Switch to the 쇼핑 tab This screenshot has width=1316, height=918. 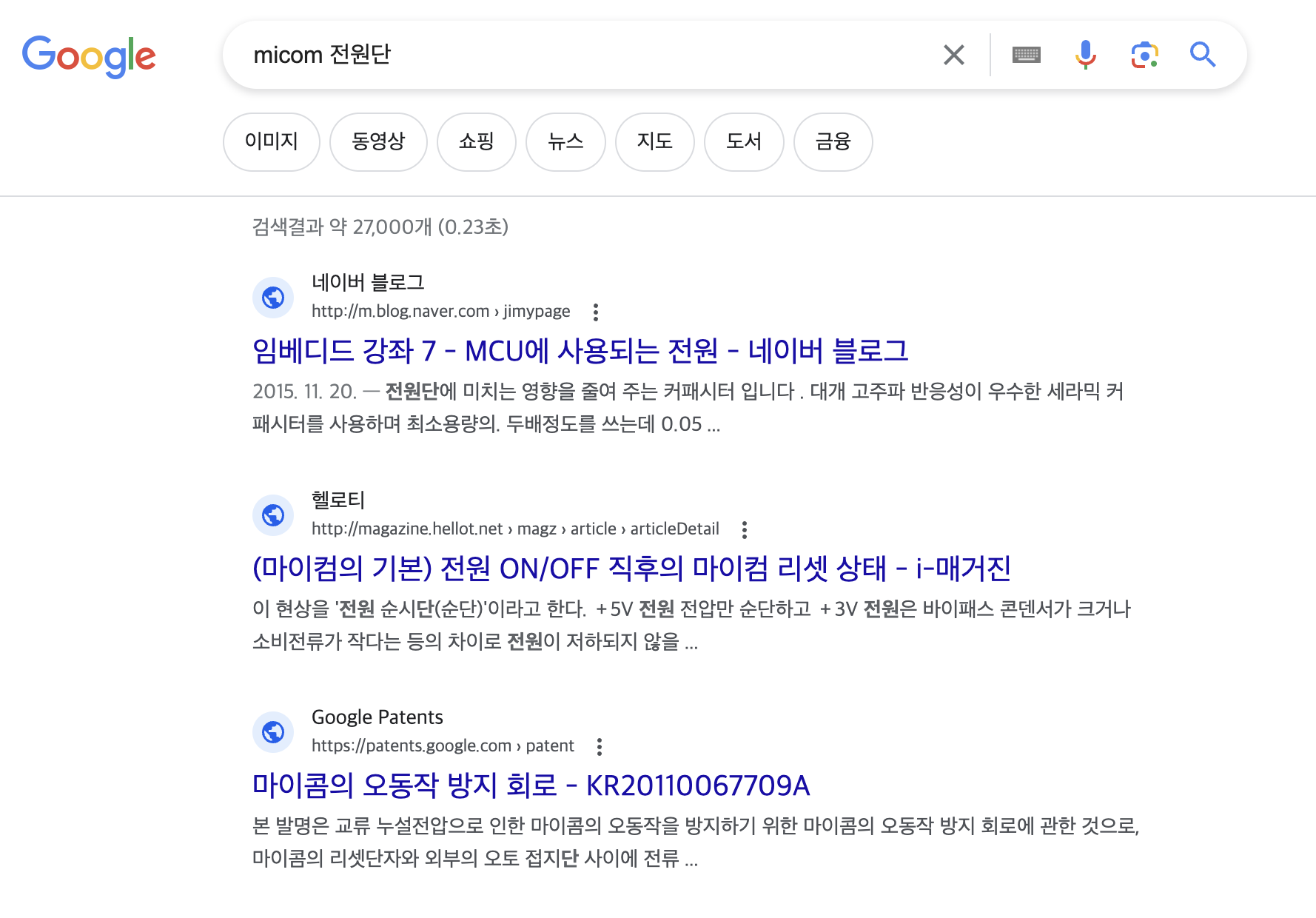click(477, 141)
